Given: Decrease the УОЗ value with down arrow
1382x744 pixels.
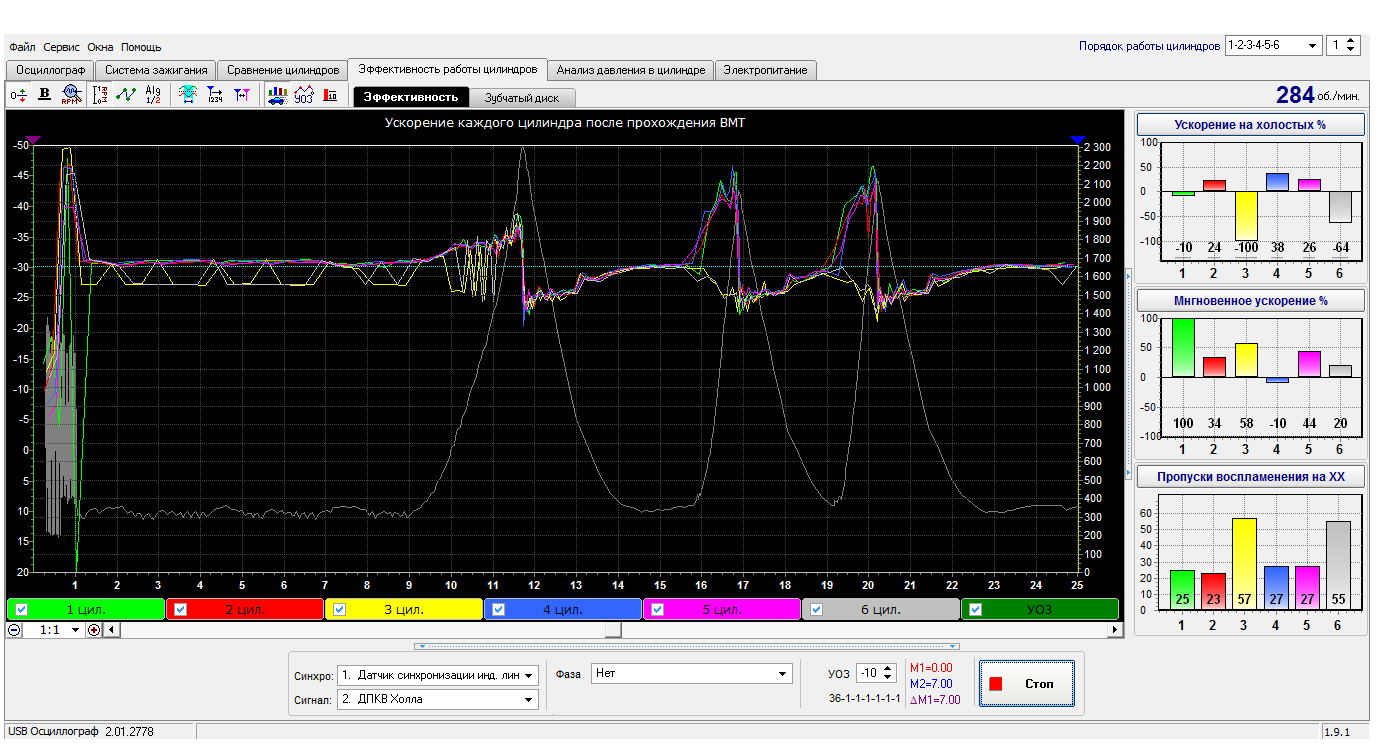Looking at the screenshot, I should [885, 678].
